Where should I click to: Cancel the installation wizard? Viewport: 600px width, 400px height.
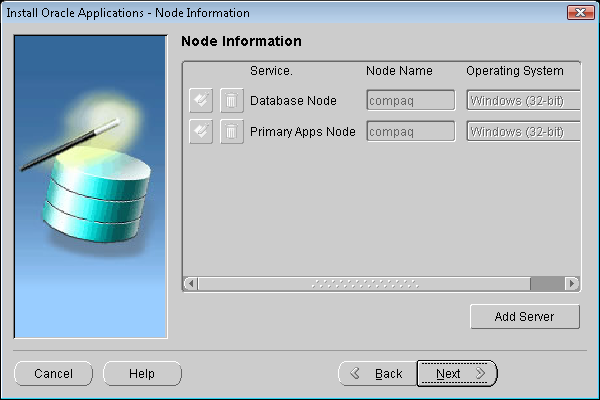pyautogui.click(x=54, y=373)
